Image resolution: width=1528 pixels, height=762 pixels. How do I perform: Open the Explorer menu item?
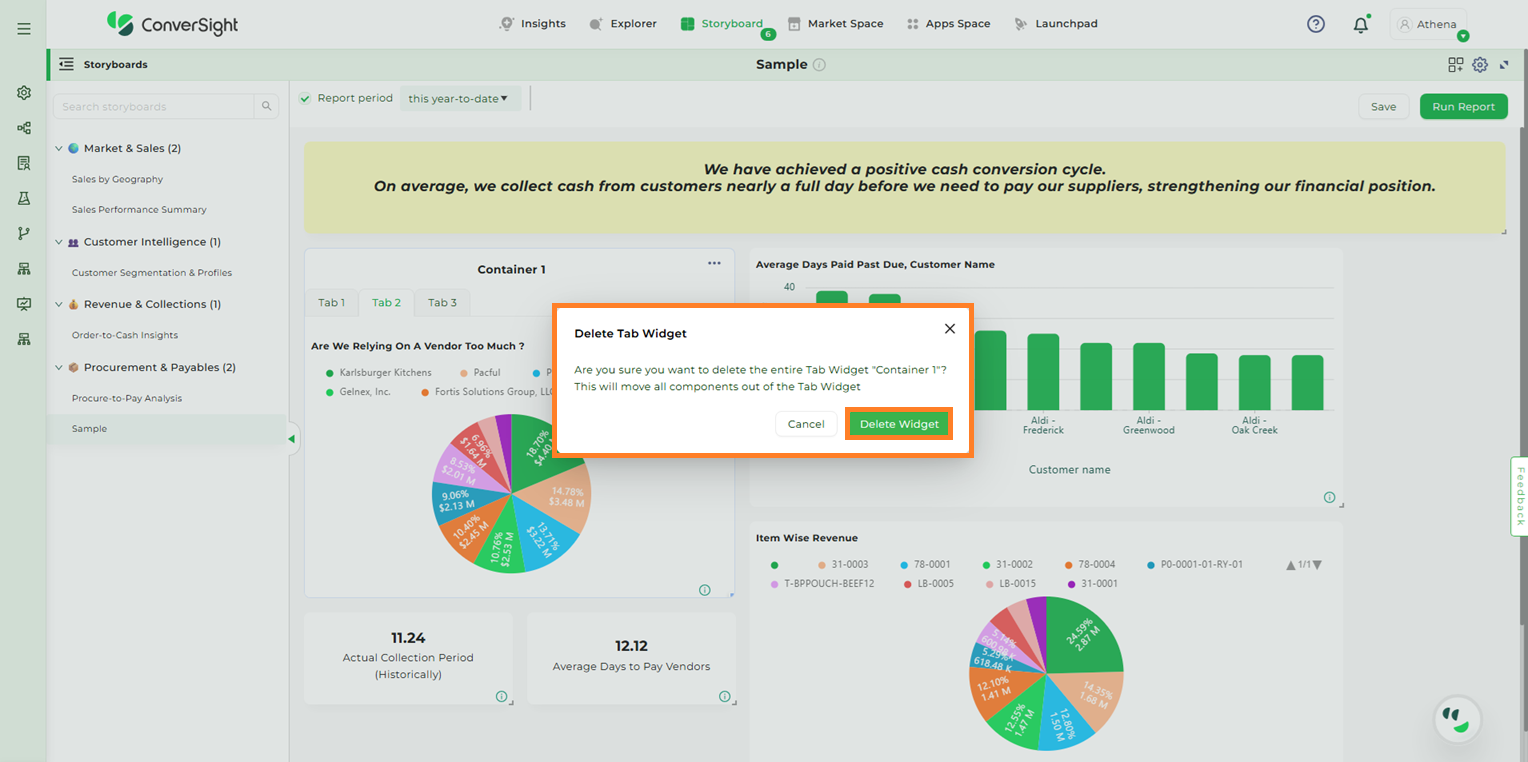tap(623, 24)
